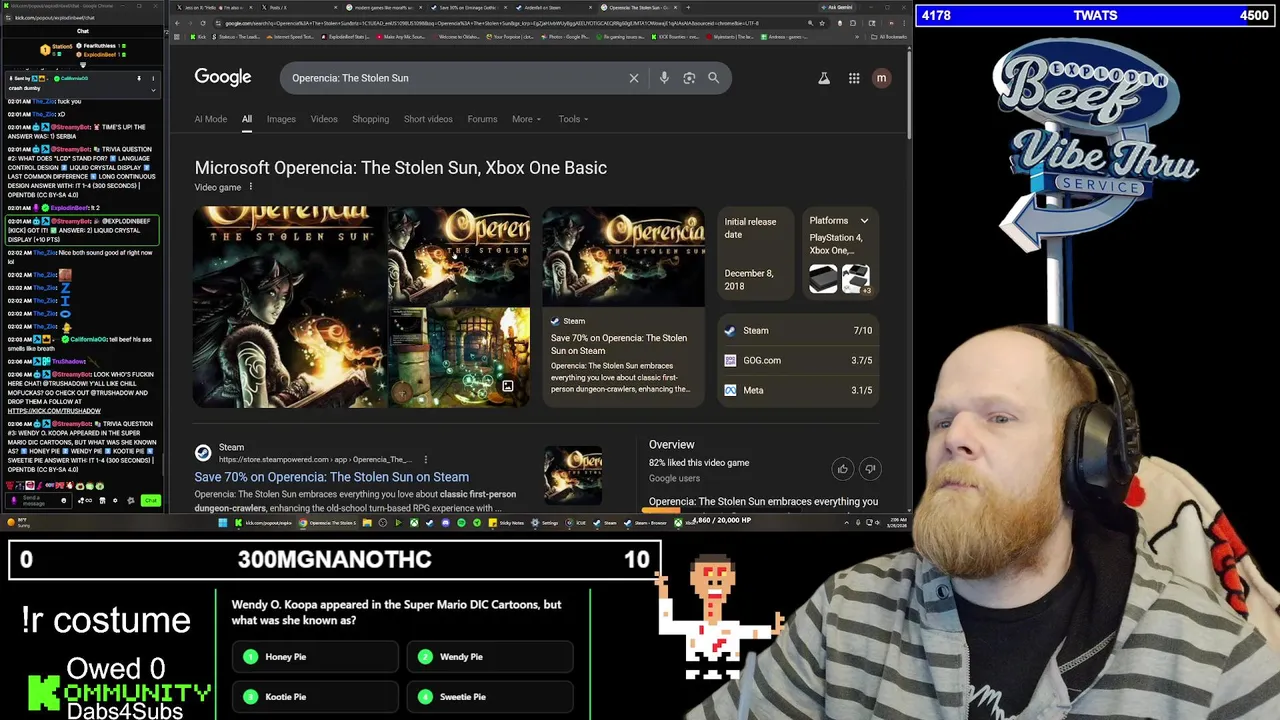Open Meta 3.1/5 rating row
The height and width of the screenshot is (720, 1280).
[798, 390]
